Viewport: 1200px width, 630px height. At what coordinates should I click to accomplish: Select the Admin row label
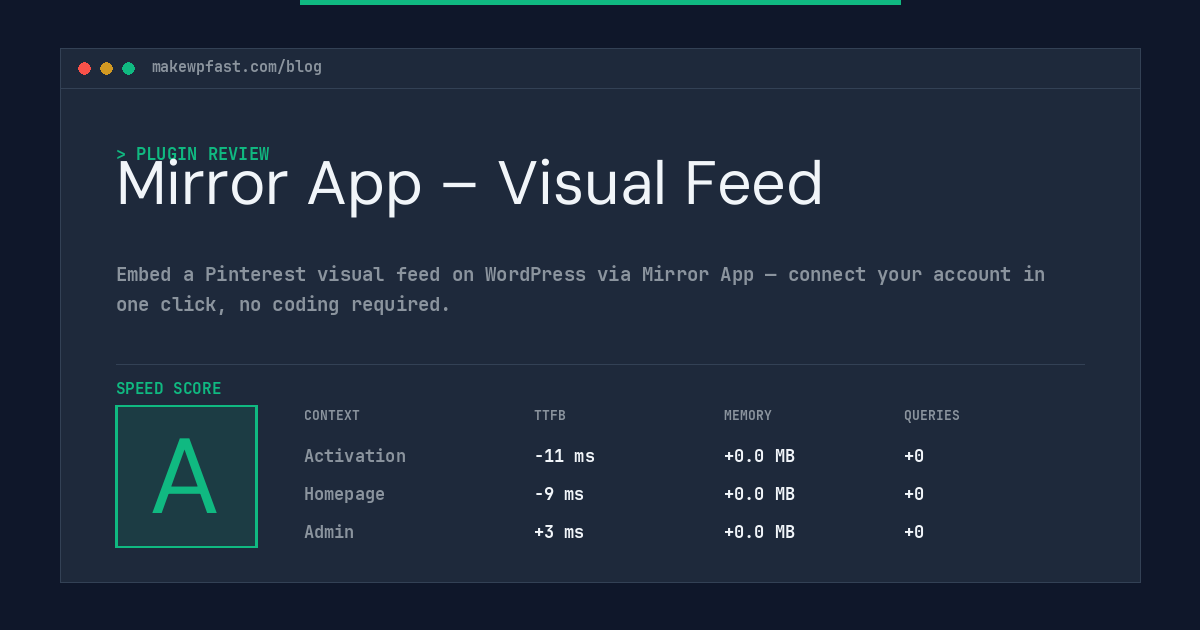click(x=329, y=532)
